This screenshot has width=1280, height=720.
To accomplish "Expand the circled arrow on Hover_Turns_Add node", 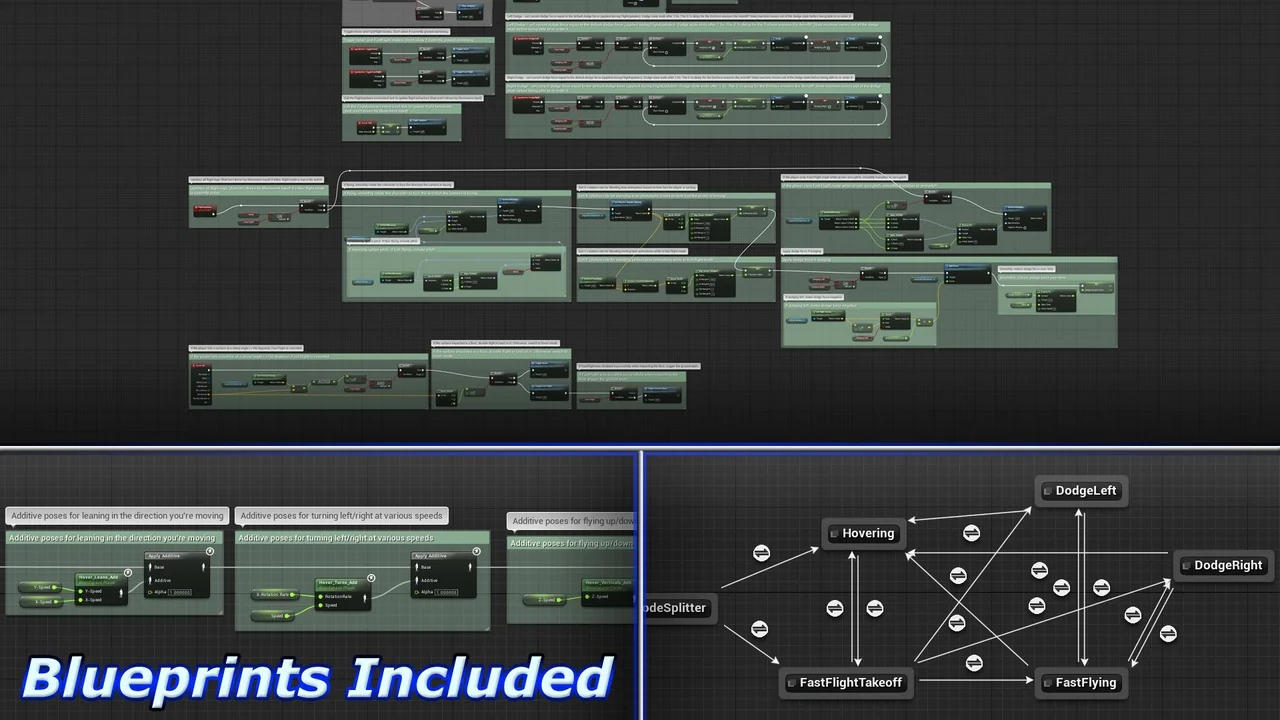I will (370, 578).
